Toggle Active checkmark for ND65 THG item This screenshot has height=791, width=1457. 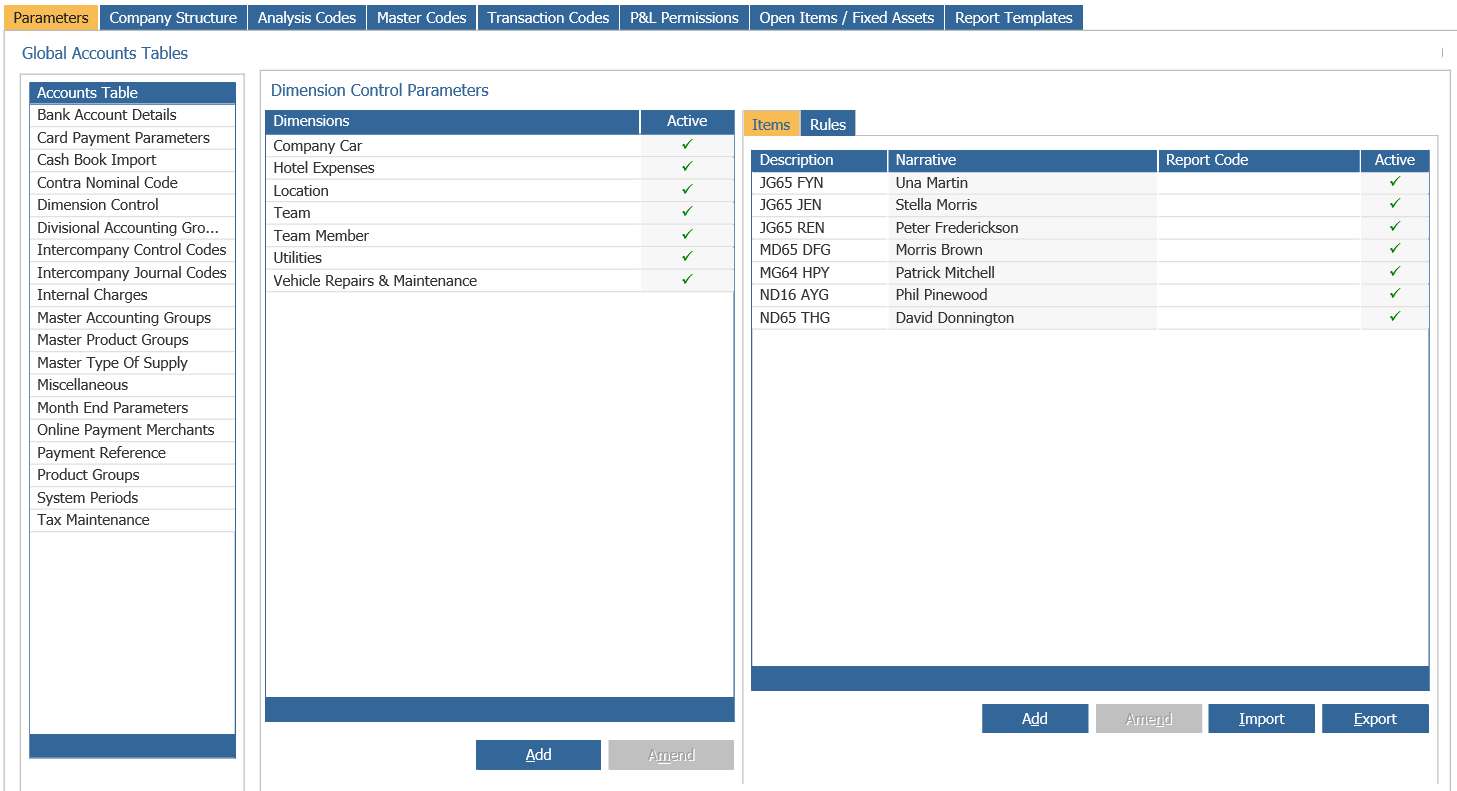click(1394, 317)
